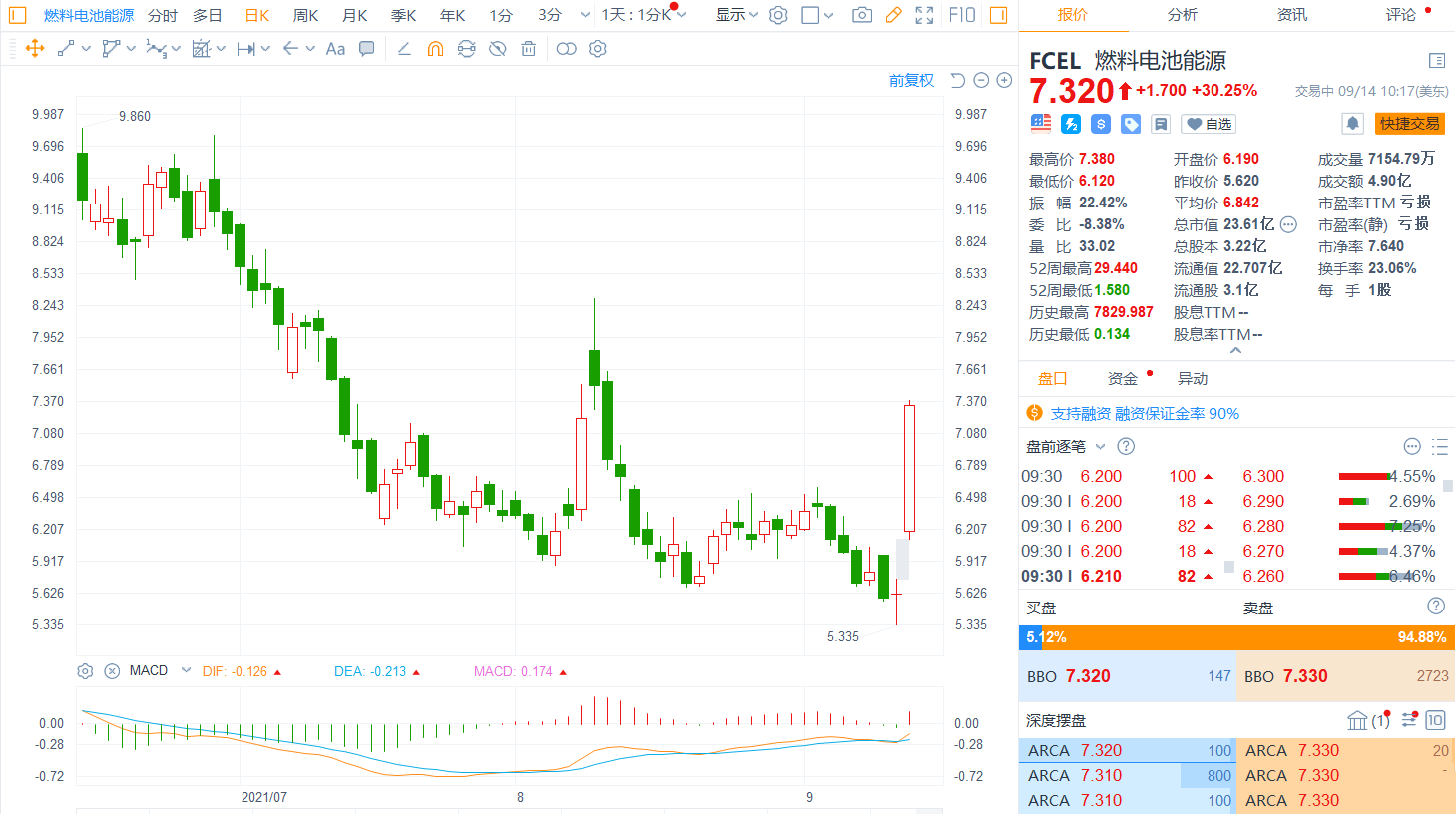
Task: Click the camera screenshot icon
Action: [862, 15]
